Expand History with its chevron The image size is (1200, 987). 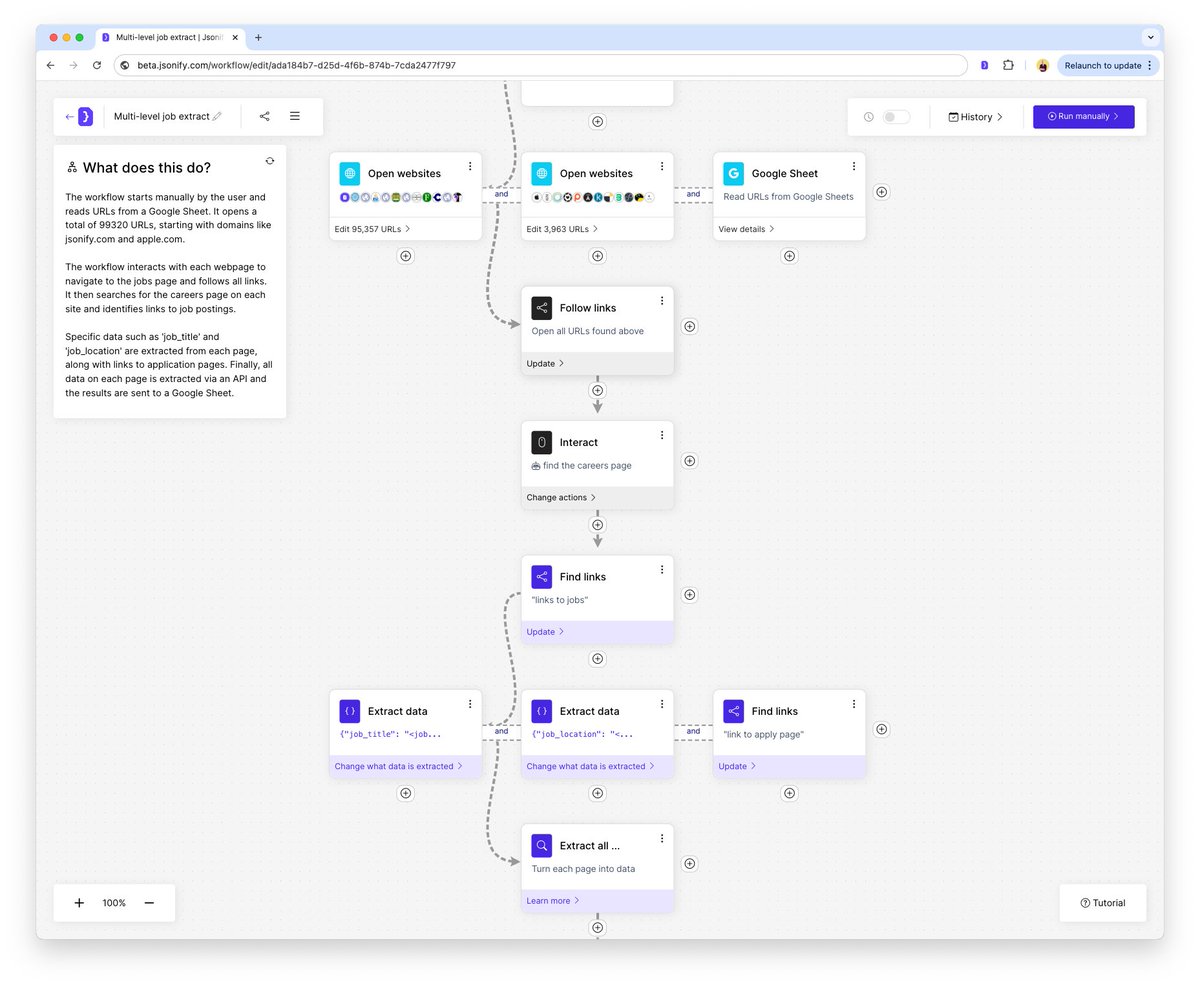[x=1000, y=116]
